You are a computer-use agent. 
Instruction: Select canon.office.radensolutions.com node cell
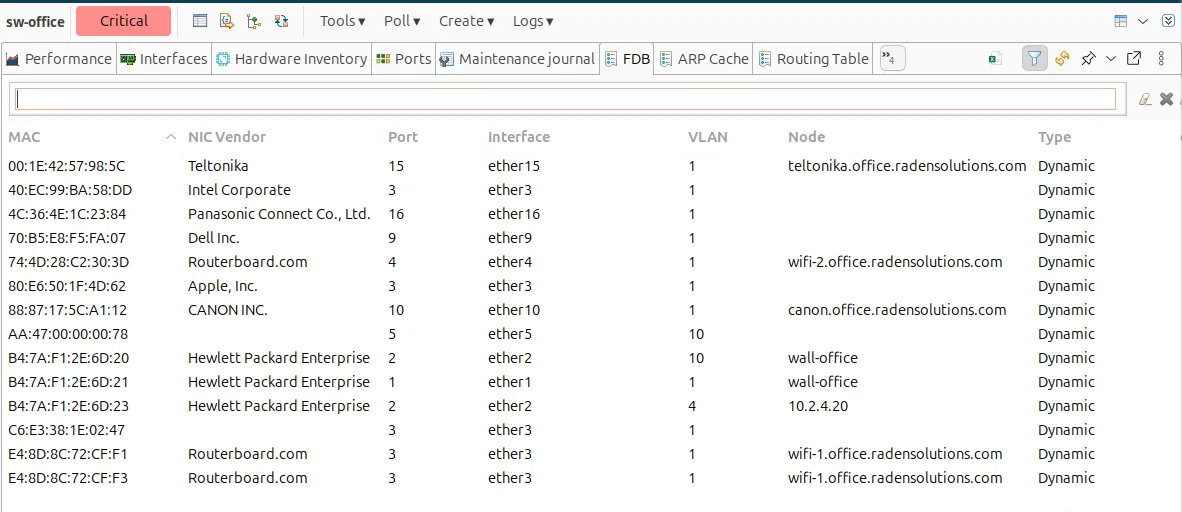point(897,311)
